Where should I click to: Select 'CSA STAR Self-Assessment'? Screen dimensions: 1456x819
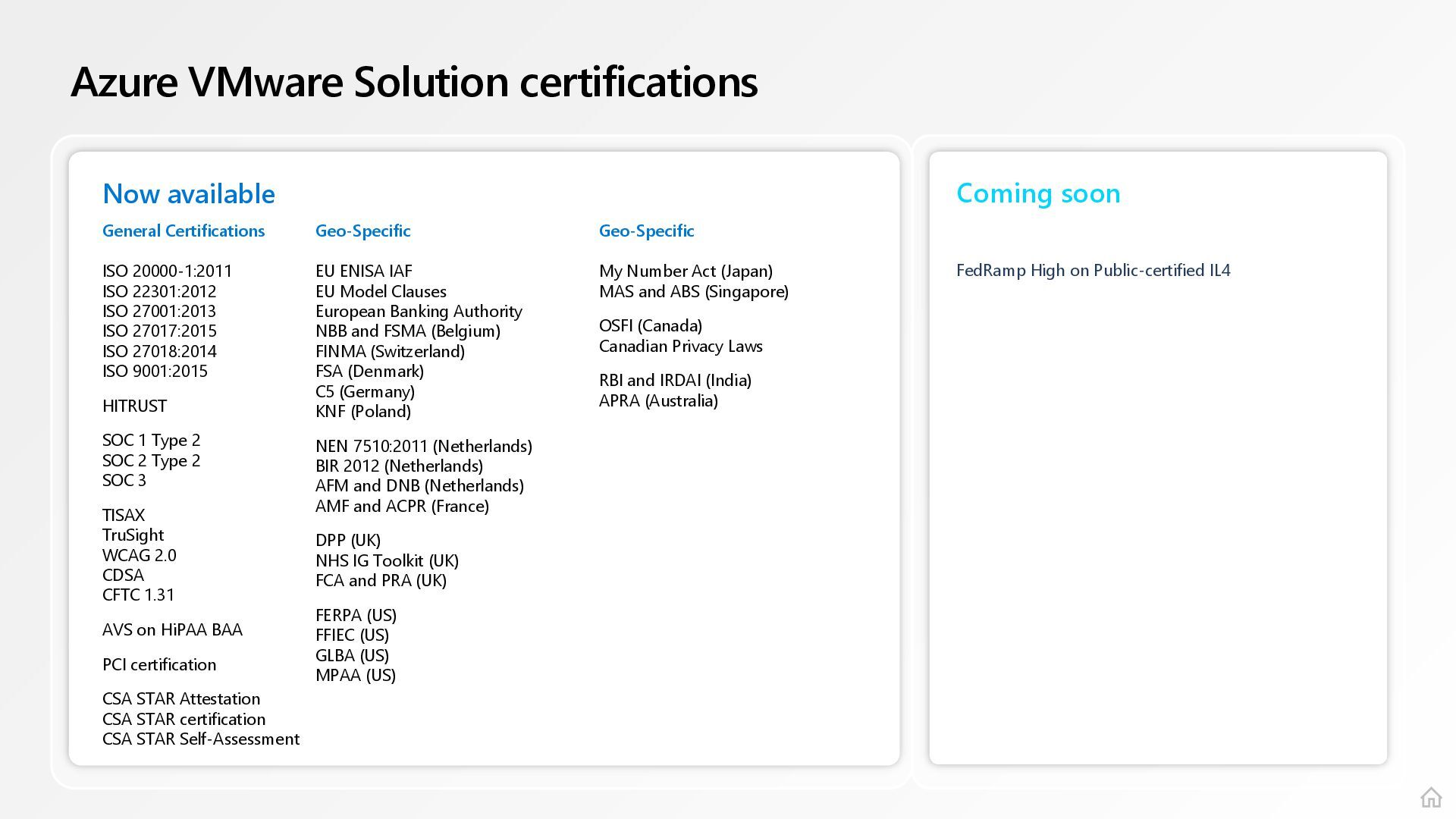(x=201, y=739)
